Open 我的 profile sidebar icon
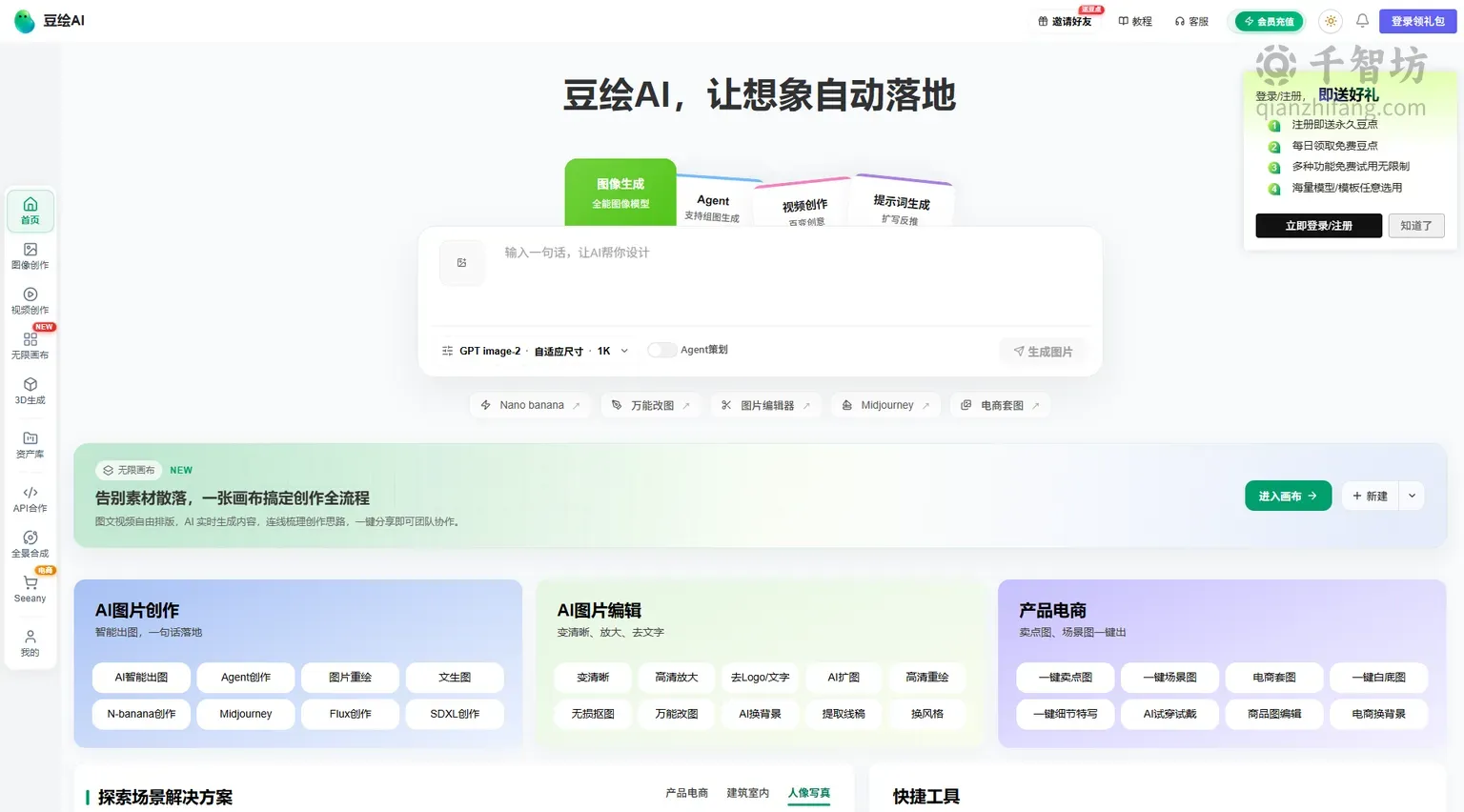This screenshot has height=812, width=1464. pos(30,643)
